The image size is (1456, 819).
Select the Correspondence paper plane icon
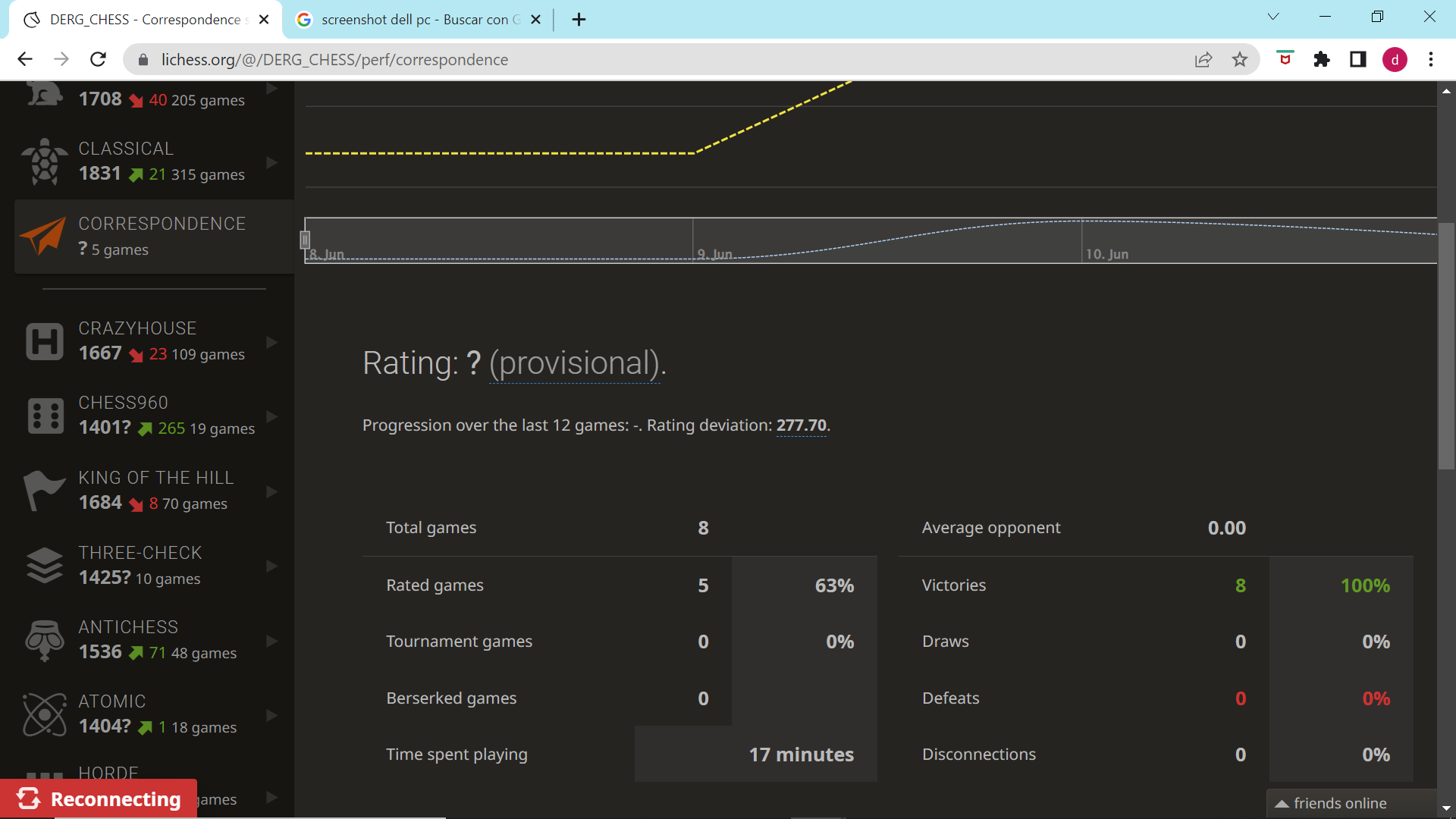(x=43, y=236)
